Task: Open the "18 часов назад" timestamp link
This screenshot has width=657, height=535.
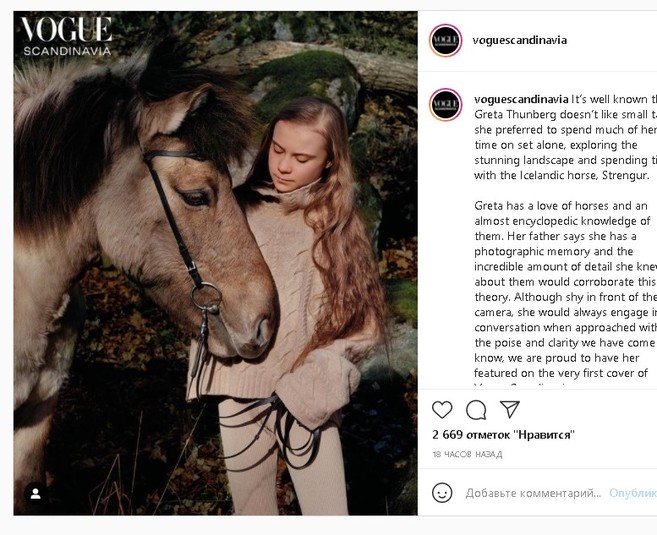Action: 468,455
